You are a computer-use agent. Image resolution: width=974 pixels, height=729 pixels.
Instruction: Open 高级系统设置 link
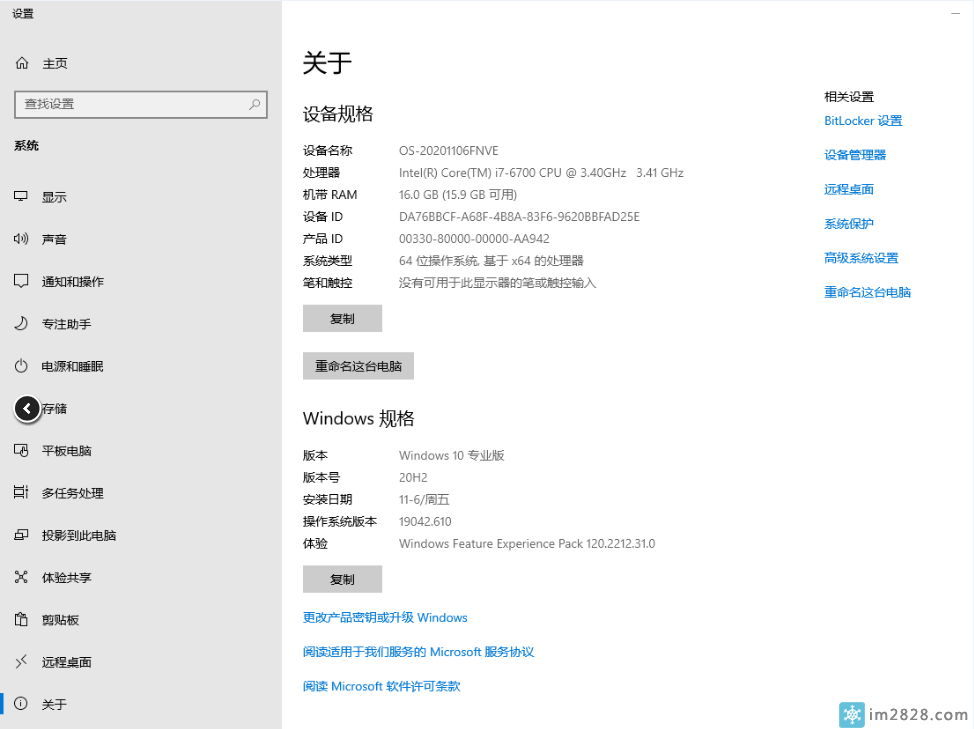click(x=861, y=258)
